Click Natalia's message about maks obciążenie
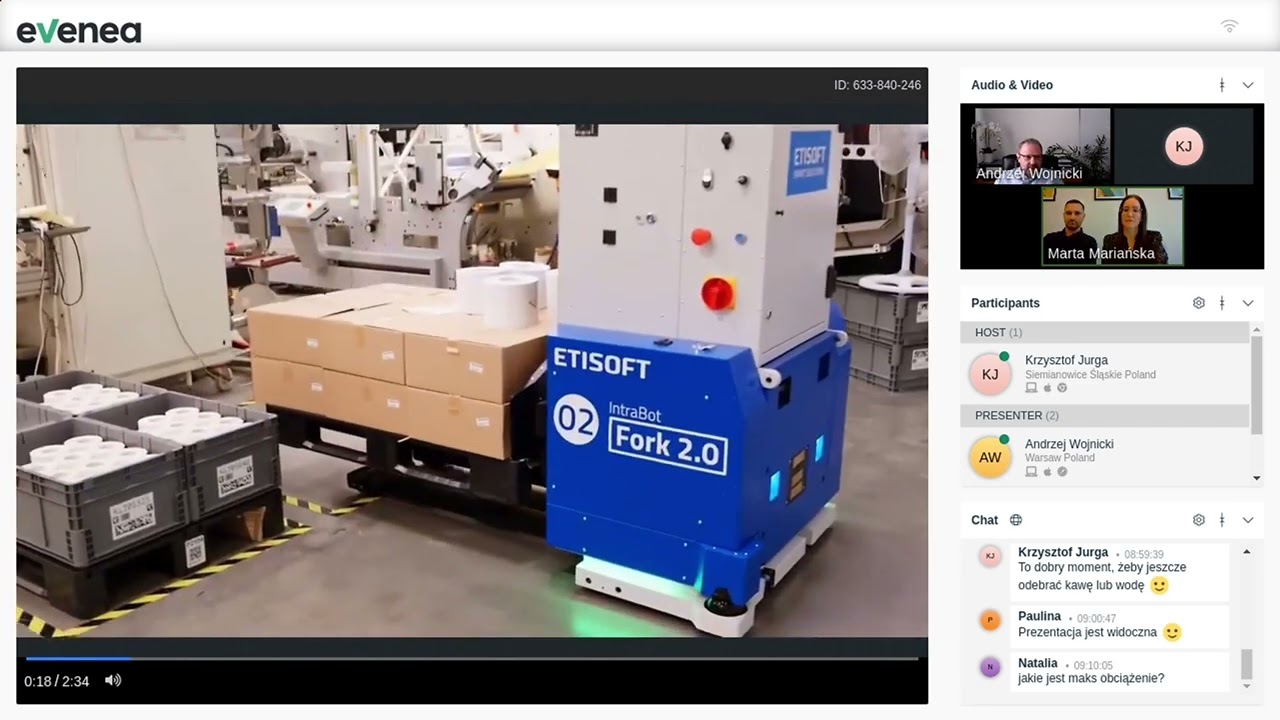 click(1091, 678)
